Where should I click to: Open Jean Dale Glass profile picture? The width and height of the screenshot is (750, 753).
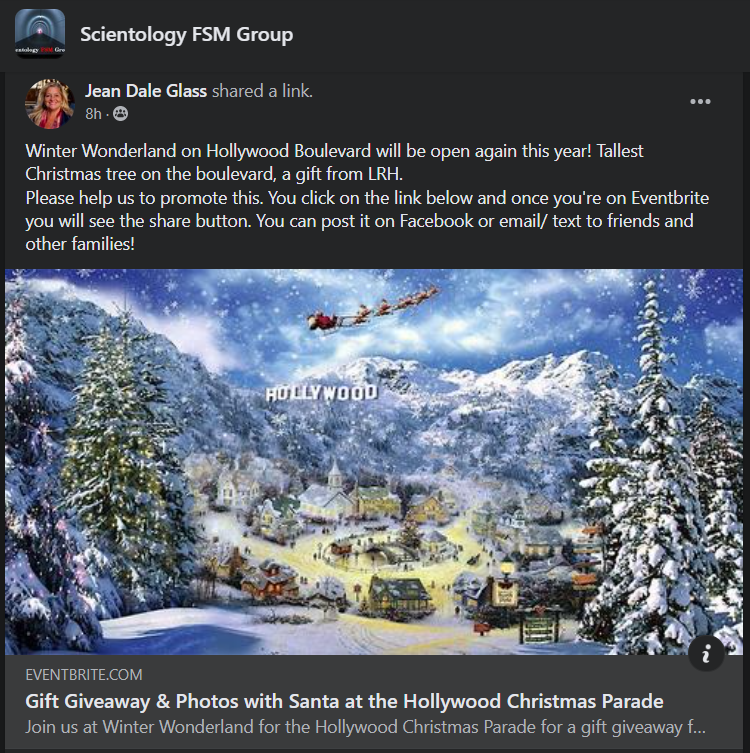(50, 104)
